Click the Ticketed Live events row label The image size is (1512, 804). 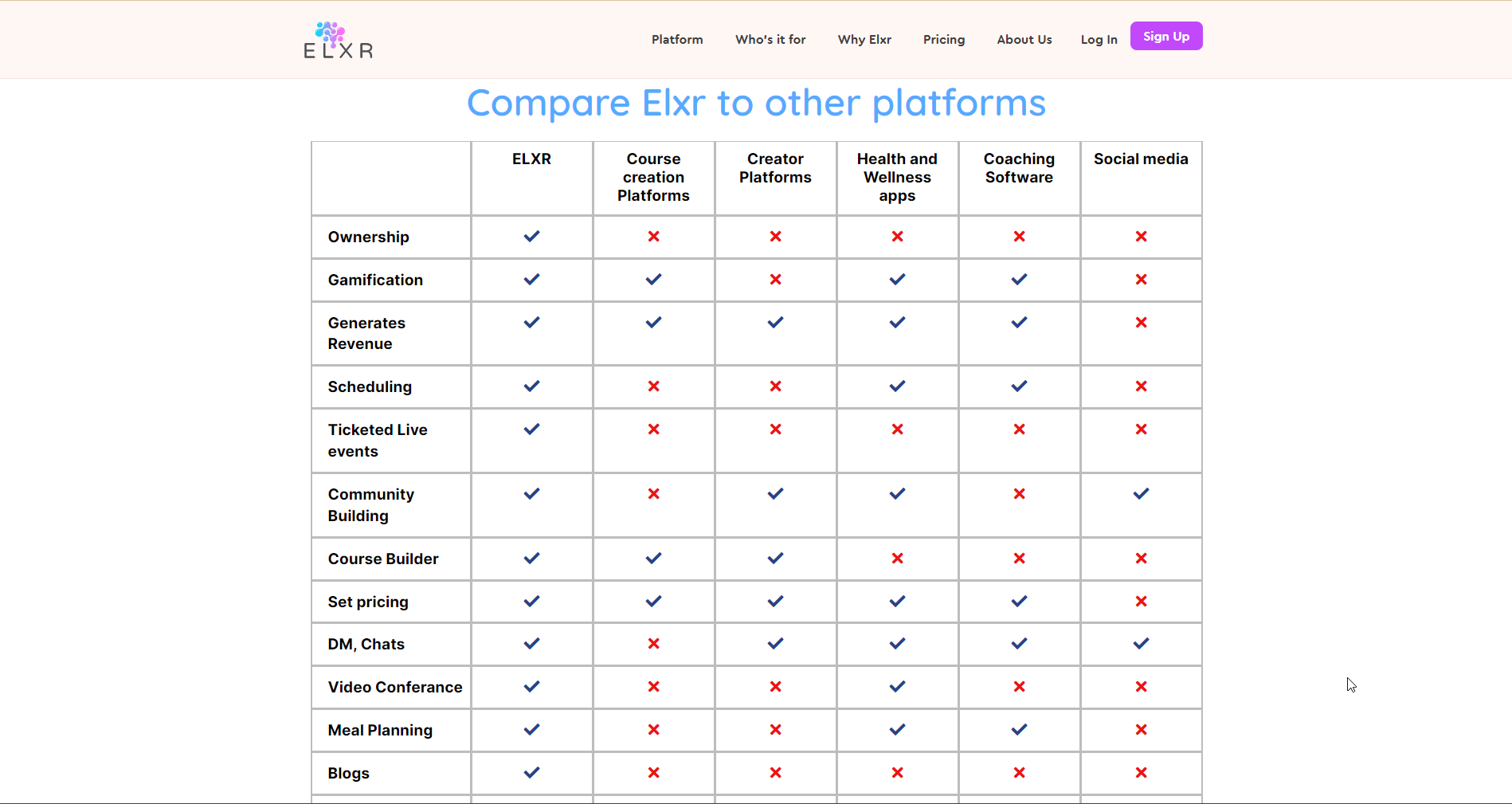(x=378, y=440)
